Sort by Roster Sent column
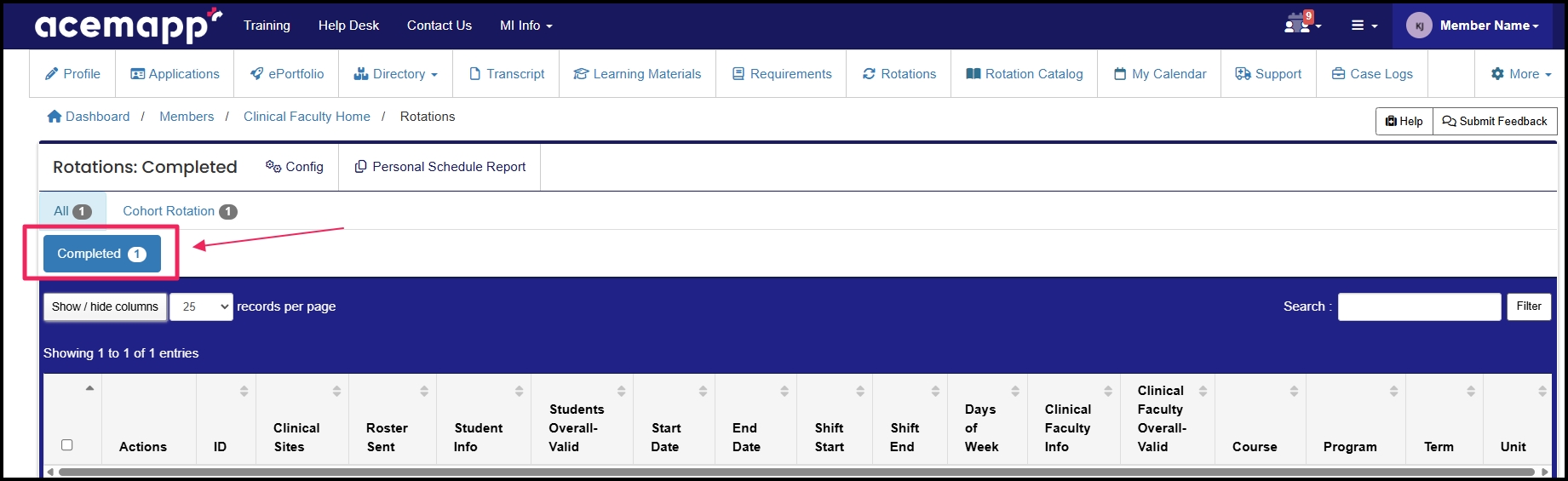This screenshot has height=481, width=1568. (x=423, y=391)
